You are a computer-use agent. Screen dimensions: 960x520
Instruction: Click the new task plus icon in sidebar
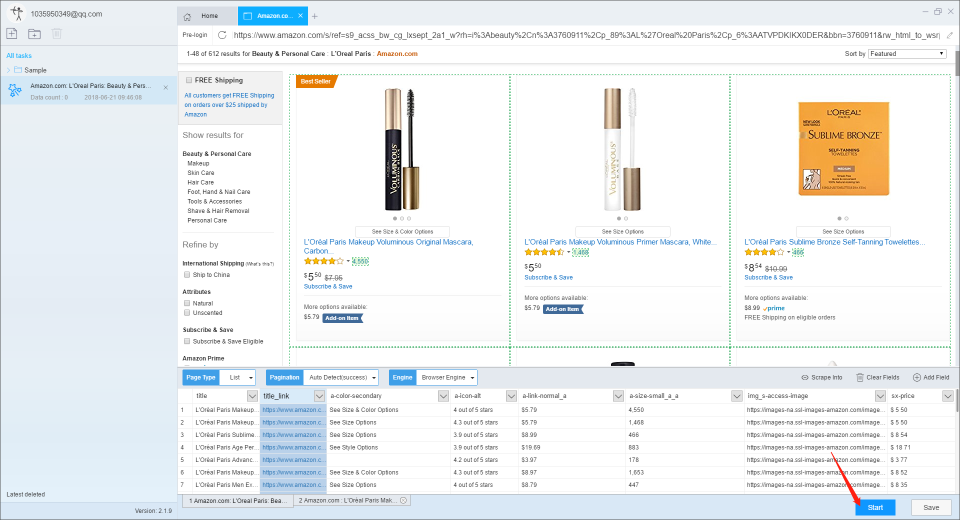pos(12,34)
